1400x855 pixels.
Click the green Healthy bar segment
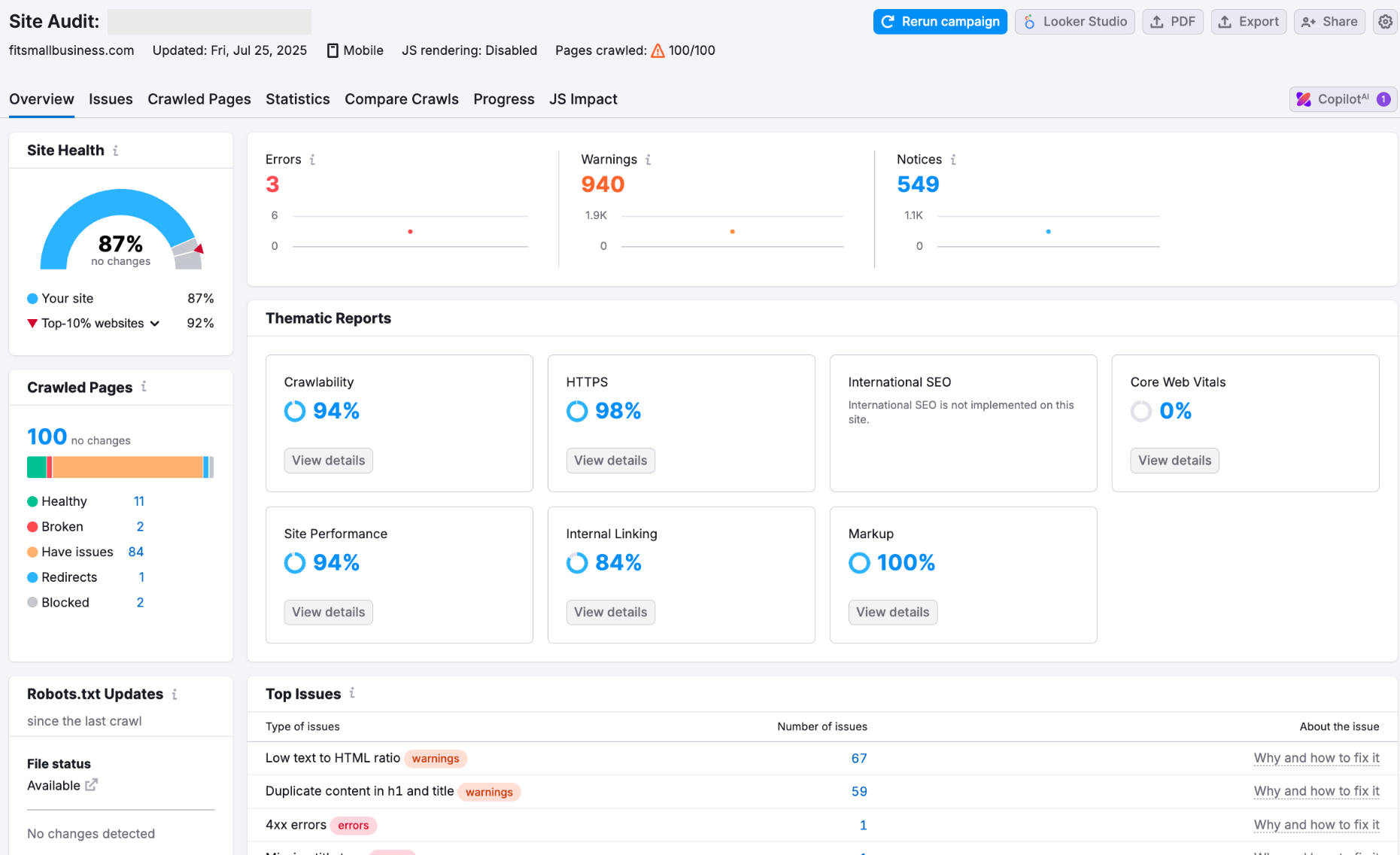pyautogui.click(x=37, y=467)
